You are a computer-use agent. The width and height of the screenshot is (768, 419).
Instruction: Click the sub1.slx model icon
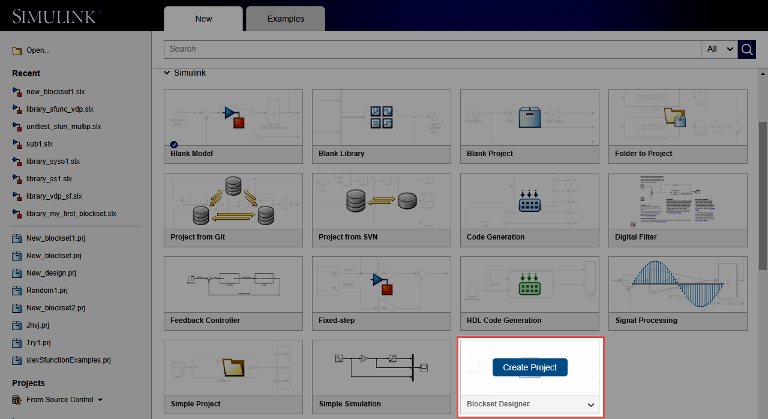pos(17,144)
